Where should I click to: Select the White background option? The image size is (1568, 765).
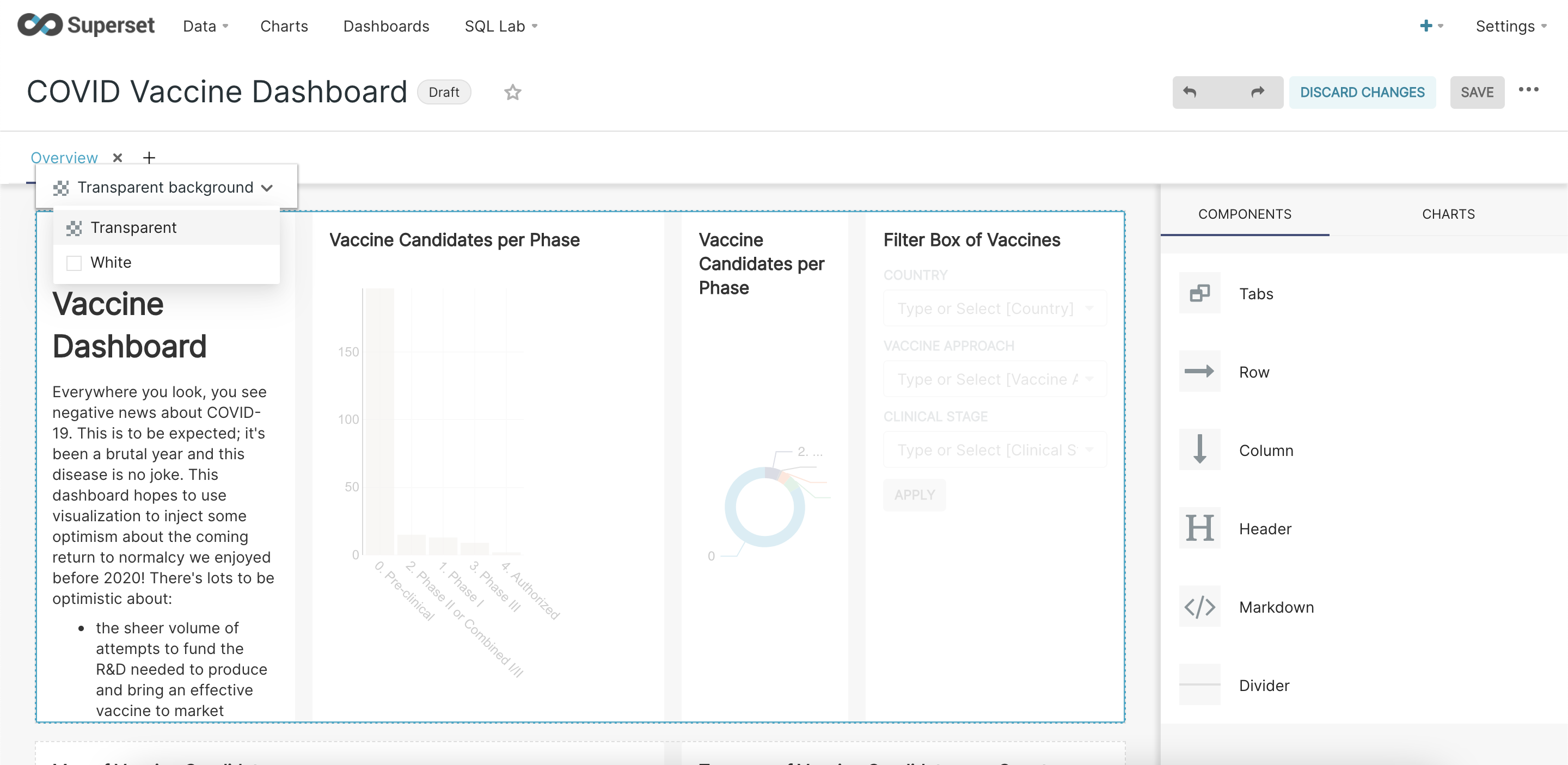click(x=111, y=263)
